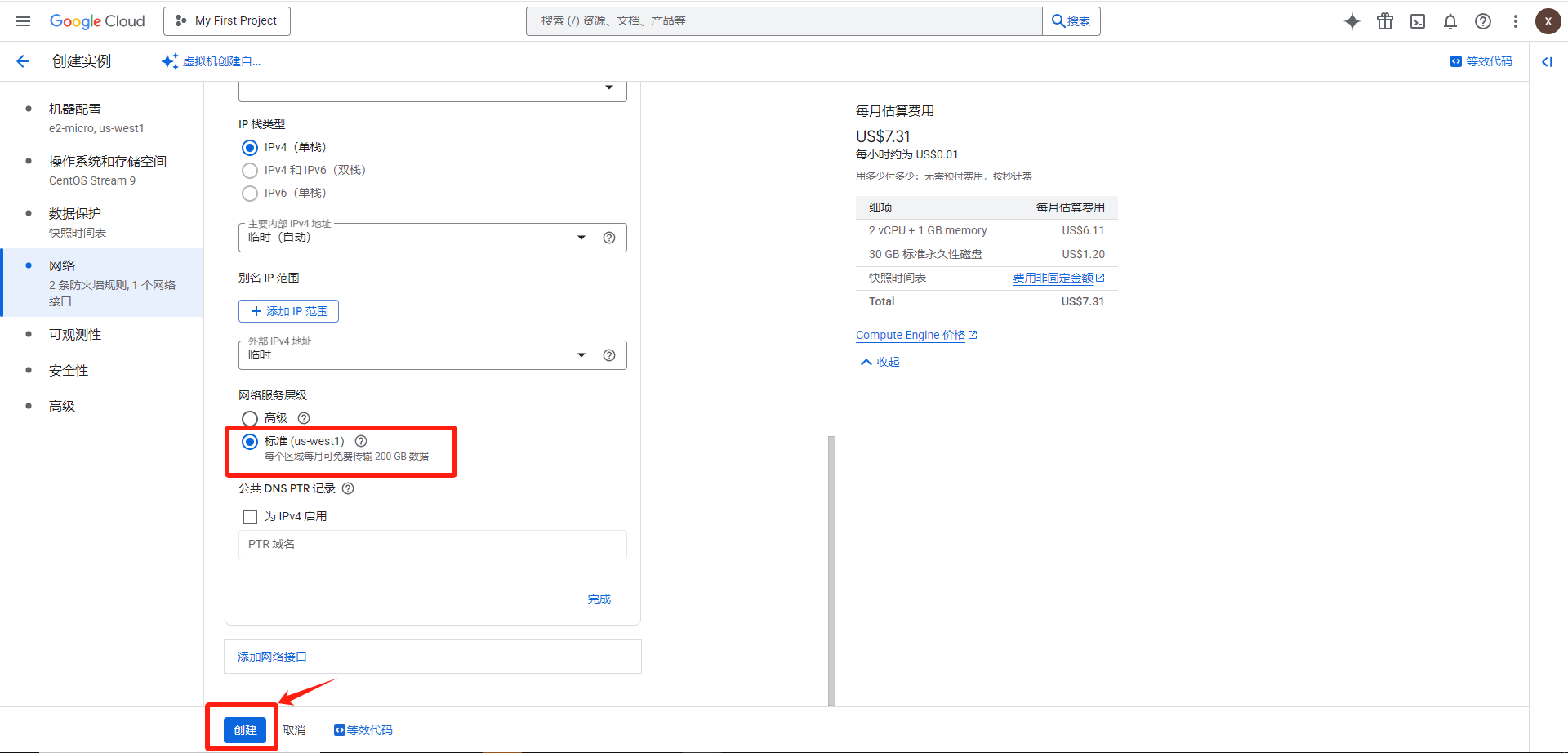Collapse cost estimate with 收起
Screen dimensions: 1568x753
tap(880, 362)
